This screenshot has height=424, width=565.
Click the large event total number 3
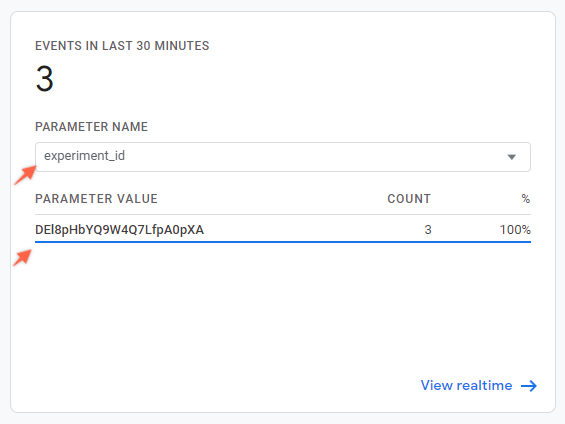(45, 78)
